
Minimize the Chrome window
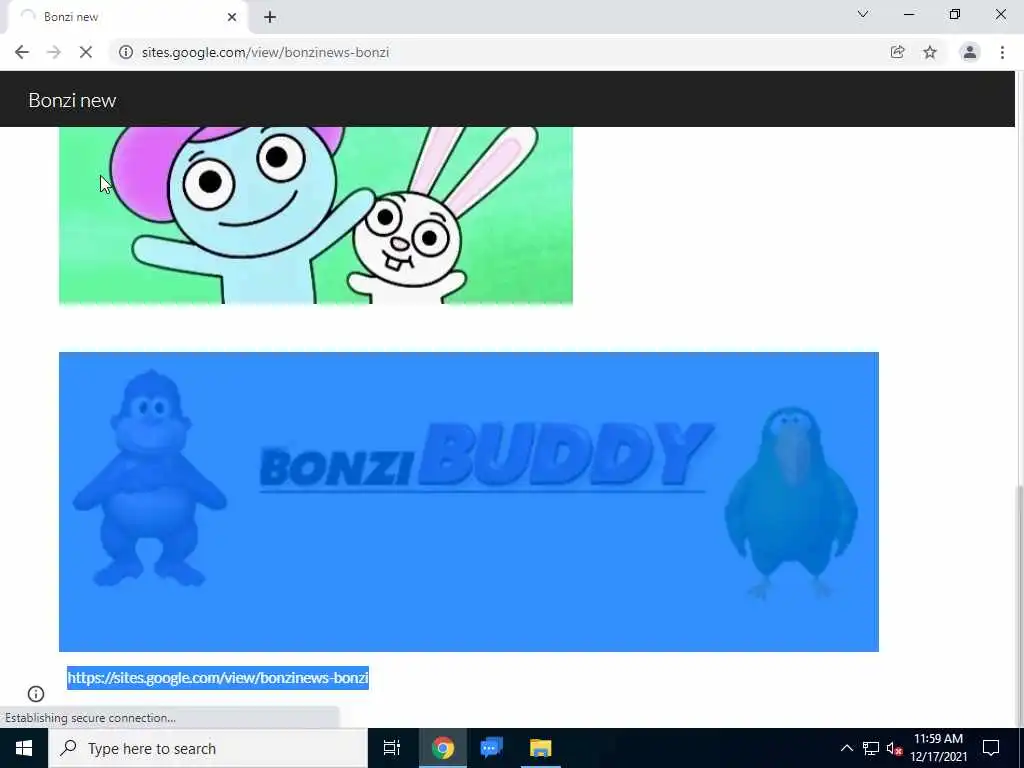coord(909,14)
